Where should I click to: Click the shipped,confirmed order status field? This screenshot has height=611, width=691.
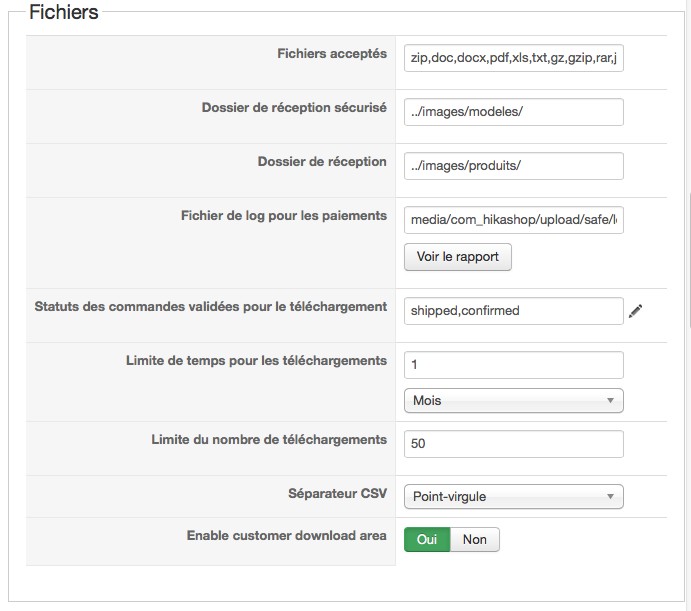513,311
